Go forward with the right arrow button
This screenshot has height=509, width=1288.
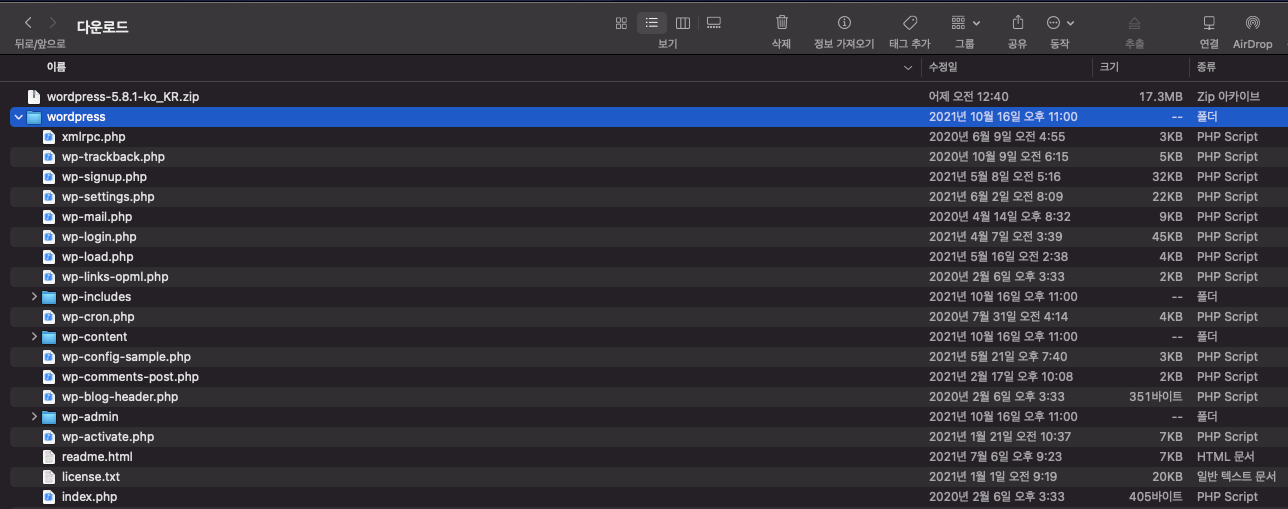click(x=53, y=22)
